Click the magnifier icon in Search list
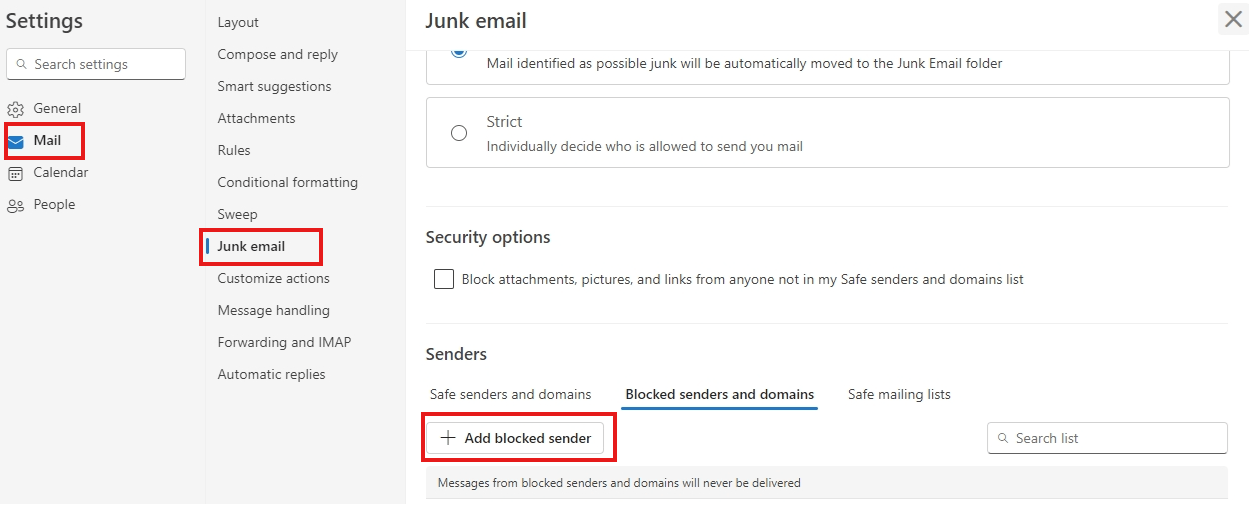The image size is (1250, 505). [1002, 438]
